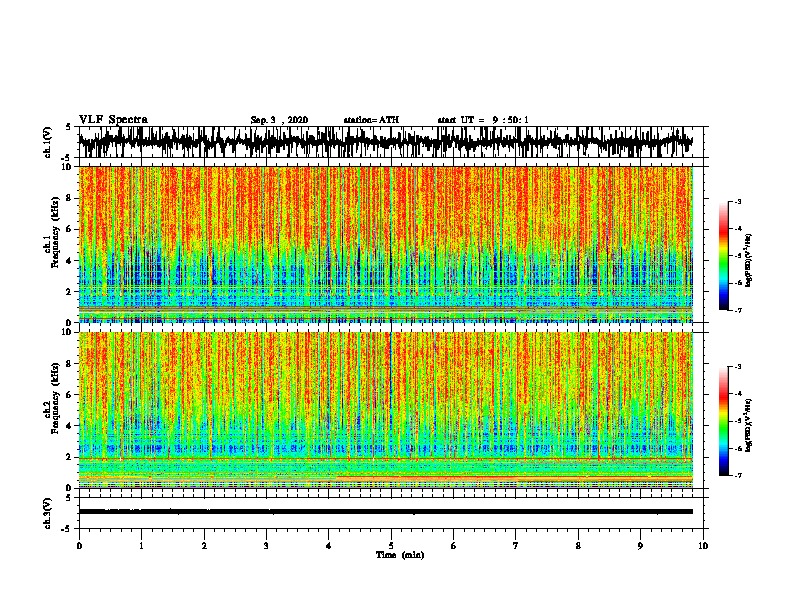The width and height of the screenshot is (792, 612).
Task: Click the "2" kHz tick on ch.2 spectrogram
Action: 69,457
